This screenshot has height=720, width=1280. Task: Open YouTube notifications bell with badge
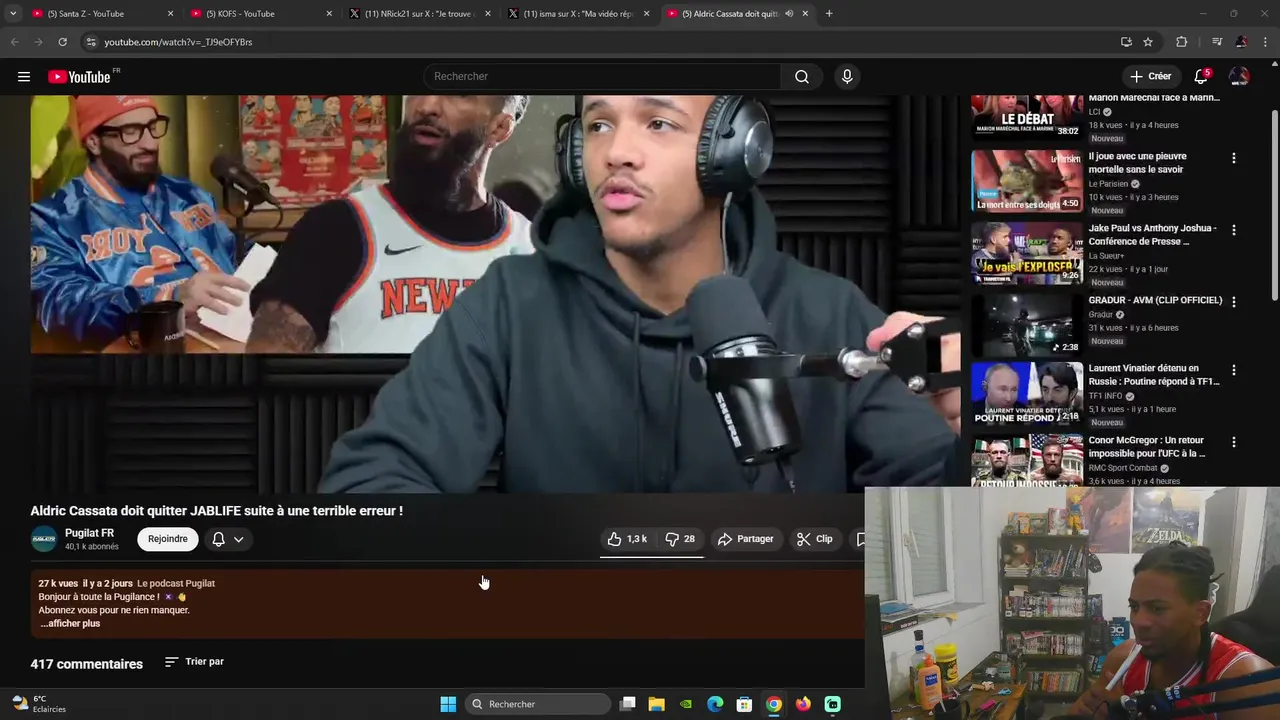tap(1201, 76)
